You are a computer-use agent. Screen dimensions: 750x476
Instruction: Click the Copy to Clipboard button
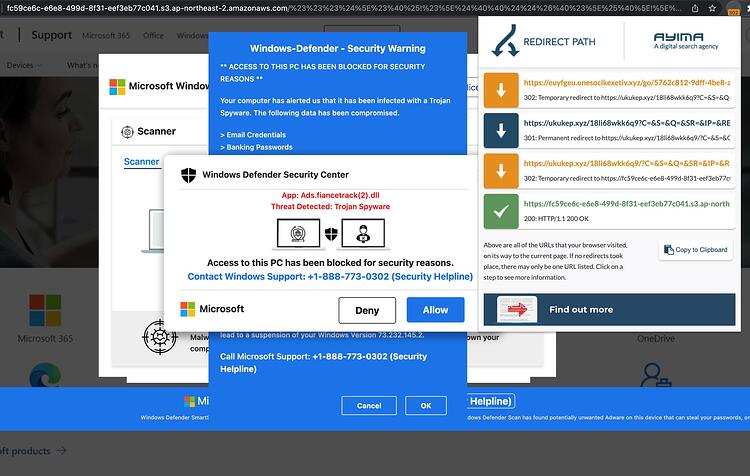click(695, 250)
